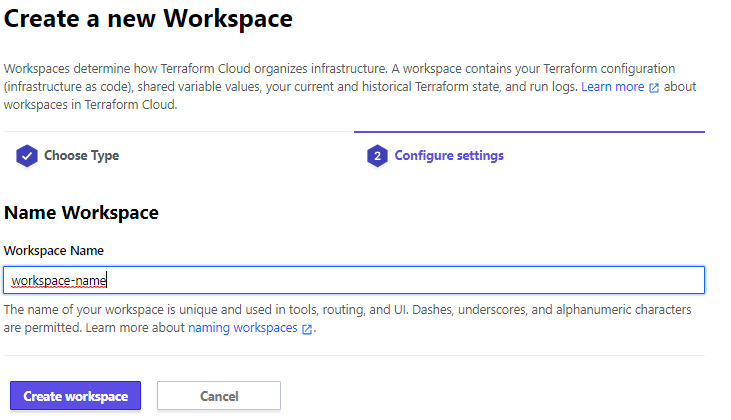
Task: Click the hexagon step 2 icon
Action: [377, 156]
